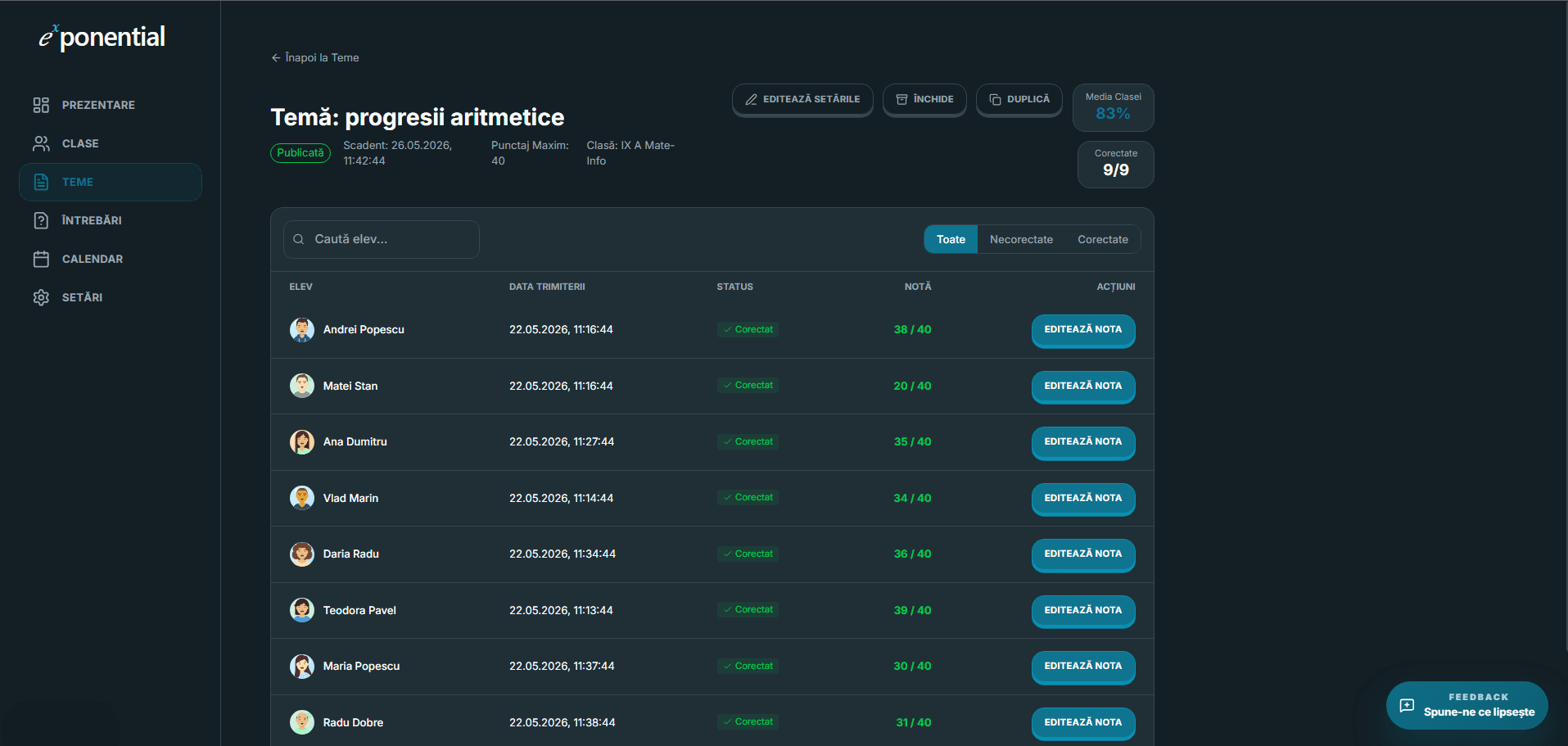The image size is (1568, 746).
Task: Go back via Înapoi la Teme link
Action: pyautogui.click(x=315, y=57)
